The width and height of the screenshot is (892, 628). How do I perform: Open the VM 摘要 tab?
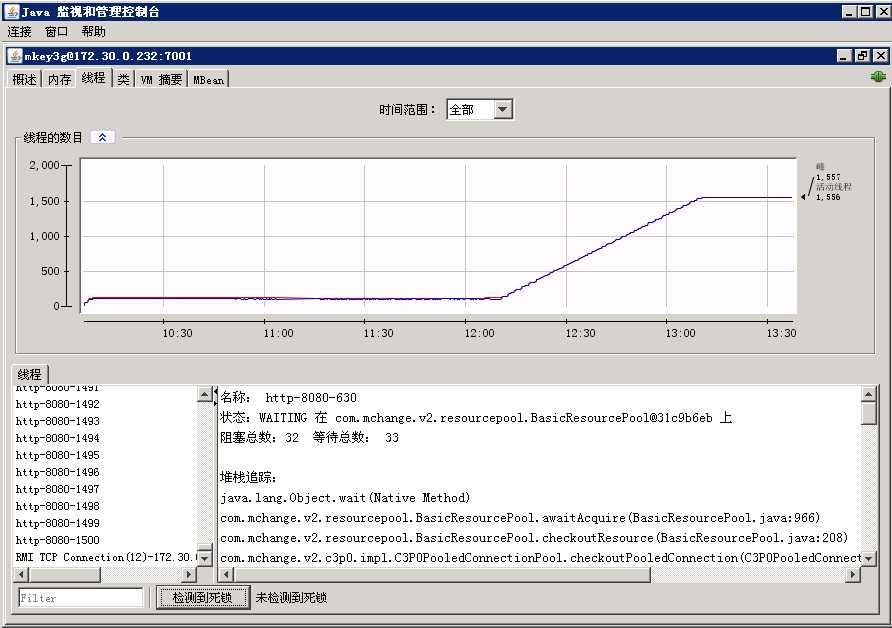(x=162, y=80)
